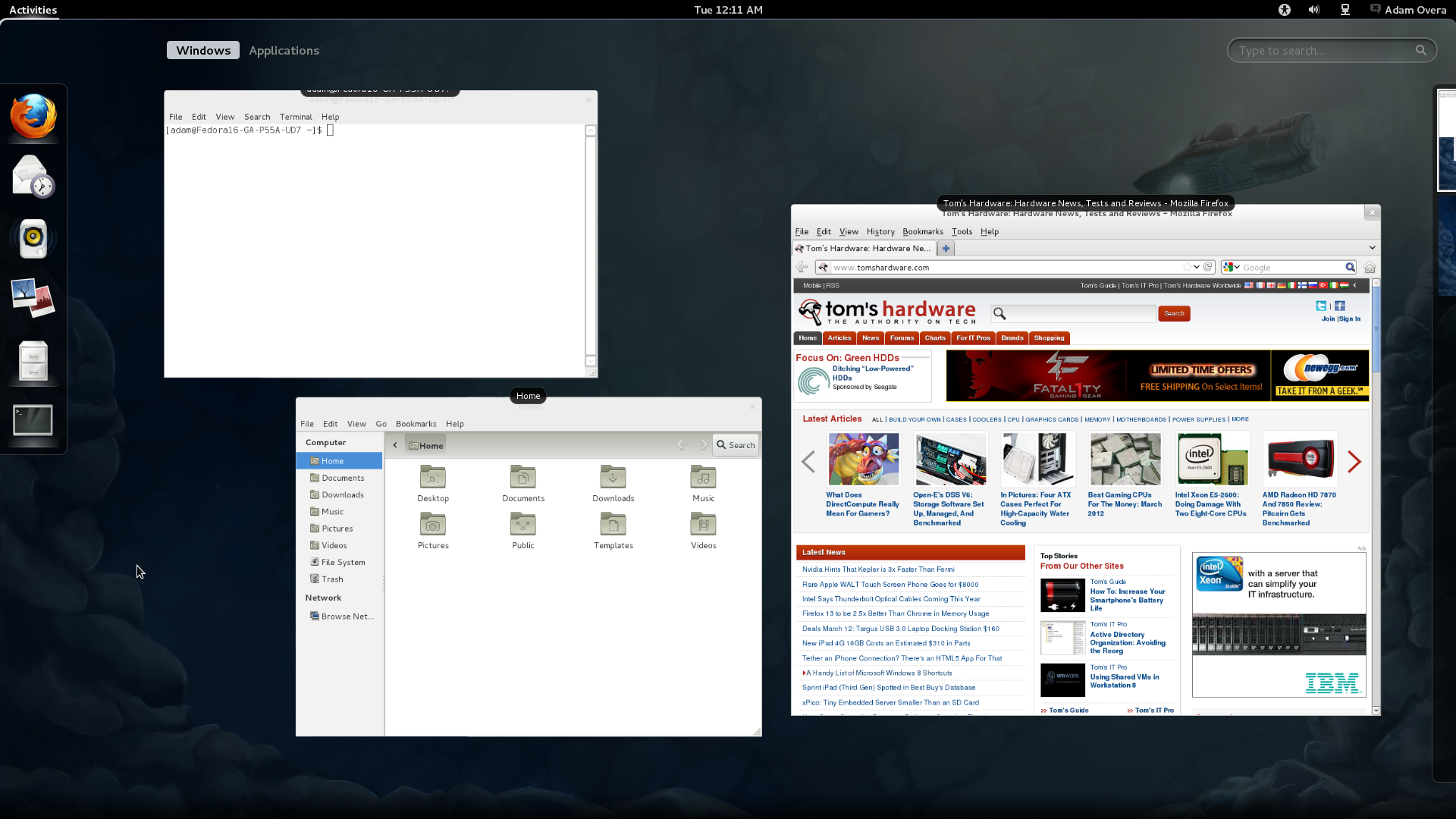Click Firefox home icon
This screenshot has height=819, width=1456.
tap(1370, 267)
